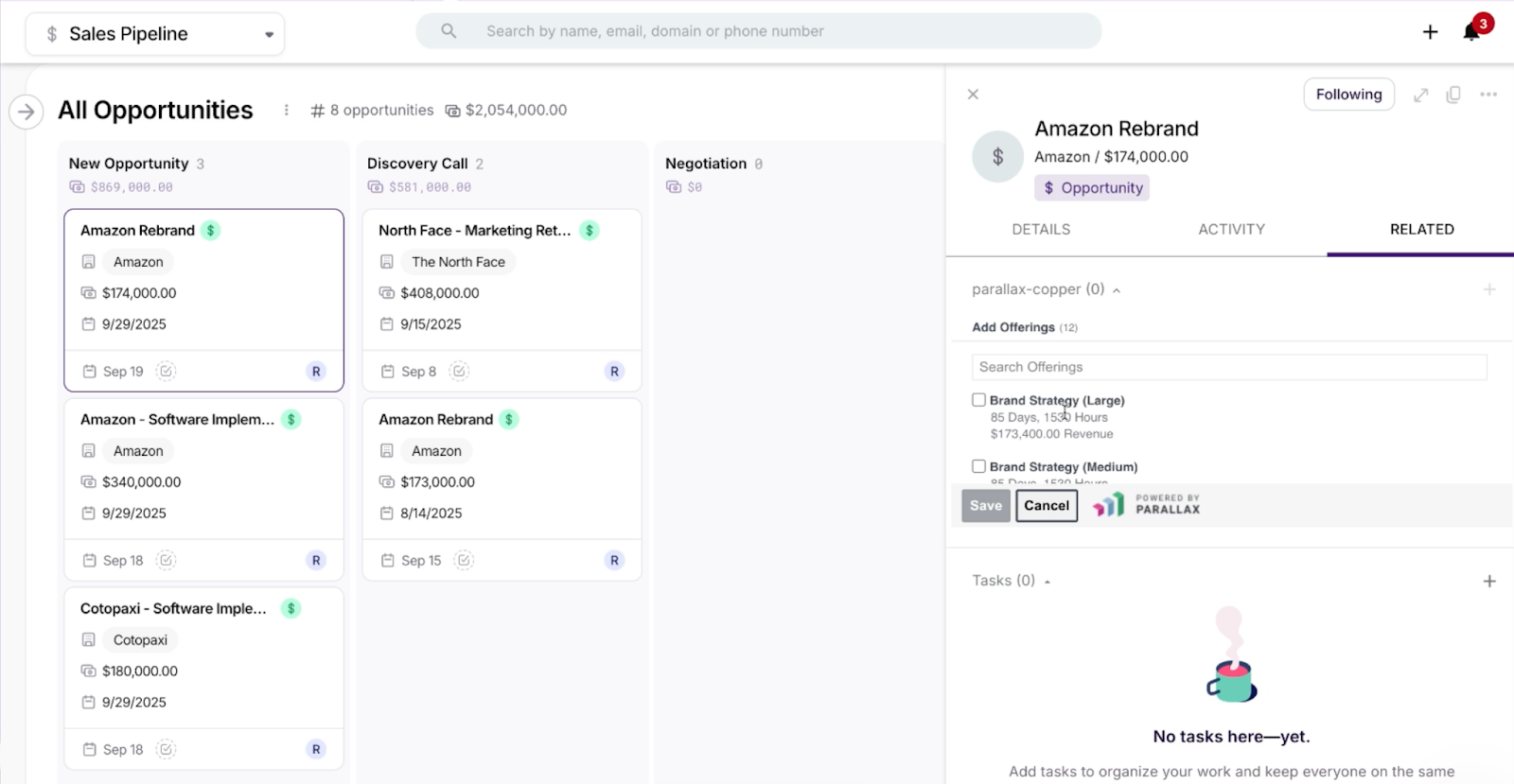Viewport: 1514px width, 784px height.
Task: Click the copy link icon in the detail panel
Action: pyautogui.click(x=1453, y=95)
